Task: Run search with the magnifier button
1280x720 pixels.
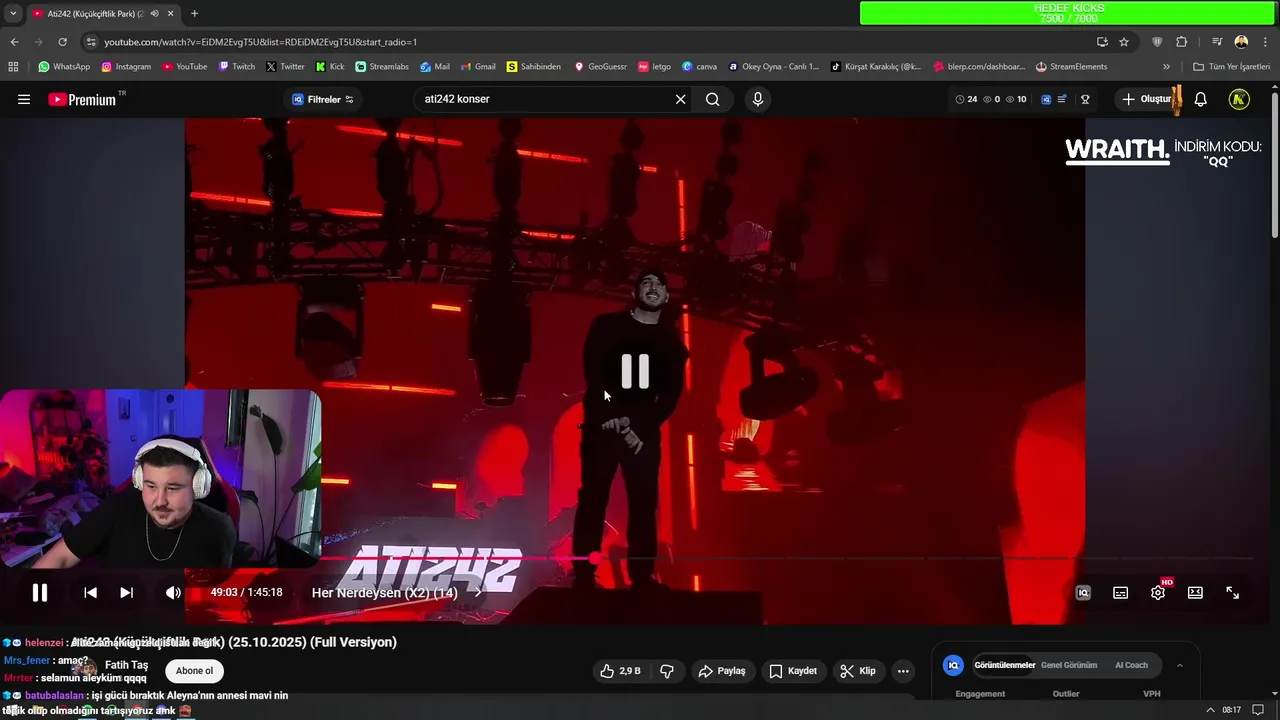Action: 712,99
